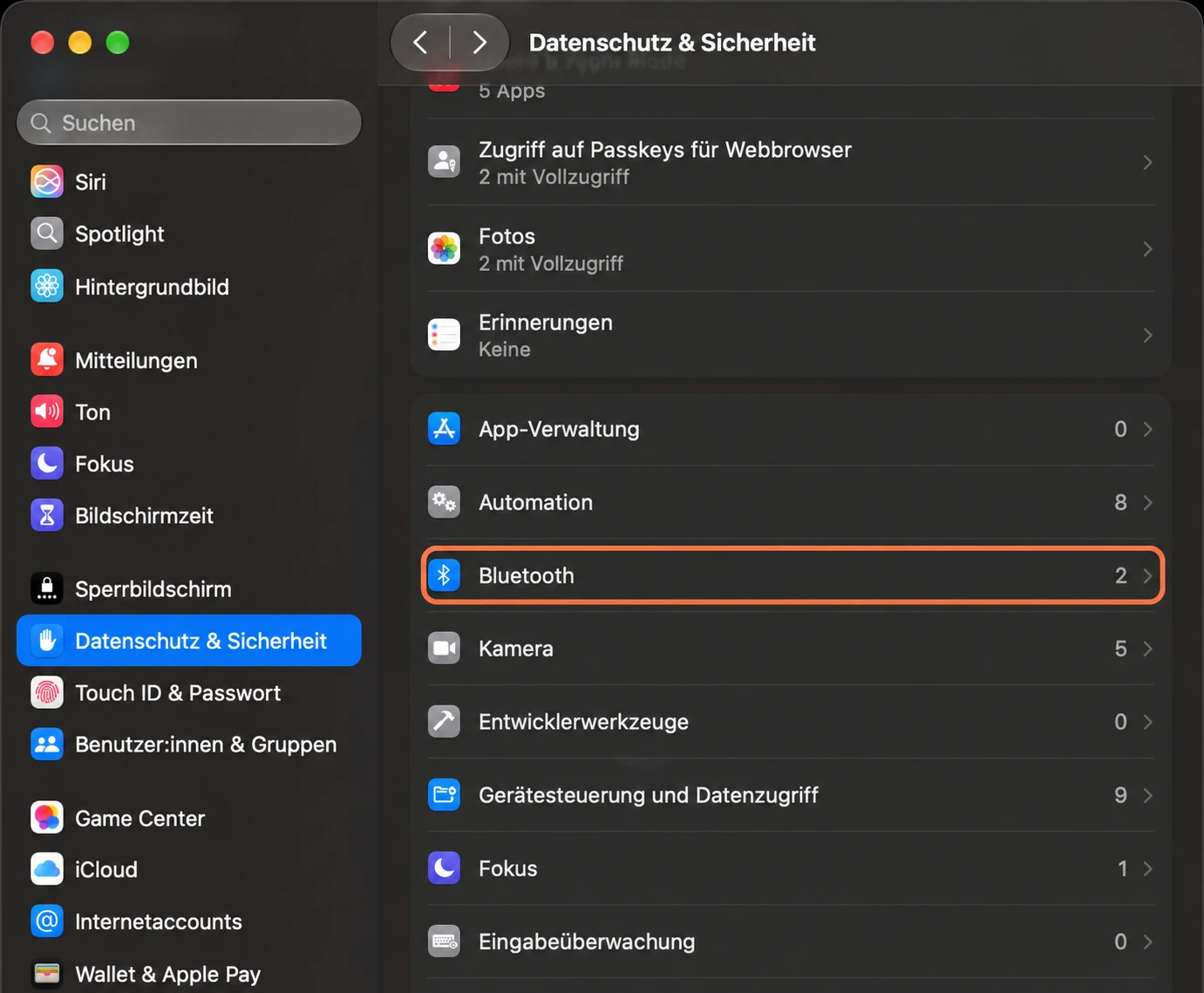Click the Erinnerungen status text Keine
The width and height of the screenshot is (1204, 993).
[x=505, y=350]
